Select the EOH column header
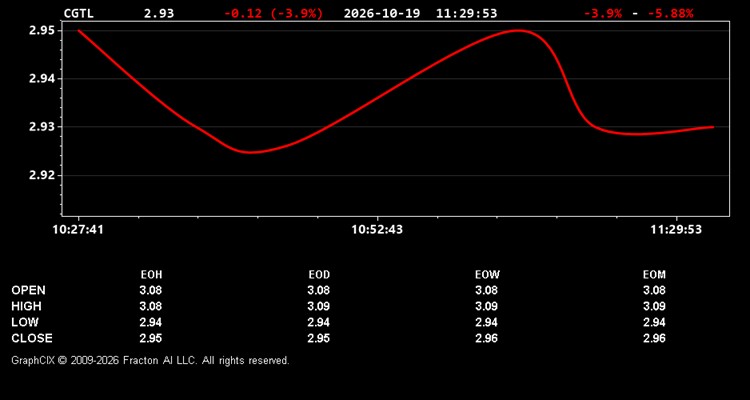The width and height of the screenshot is (750, 400). point(151,275)
